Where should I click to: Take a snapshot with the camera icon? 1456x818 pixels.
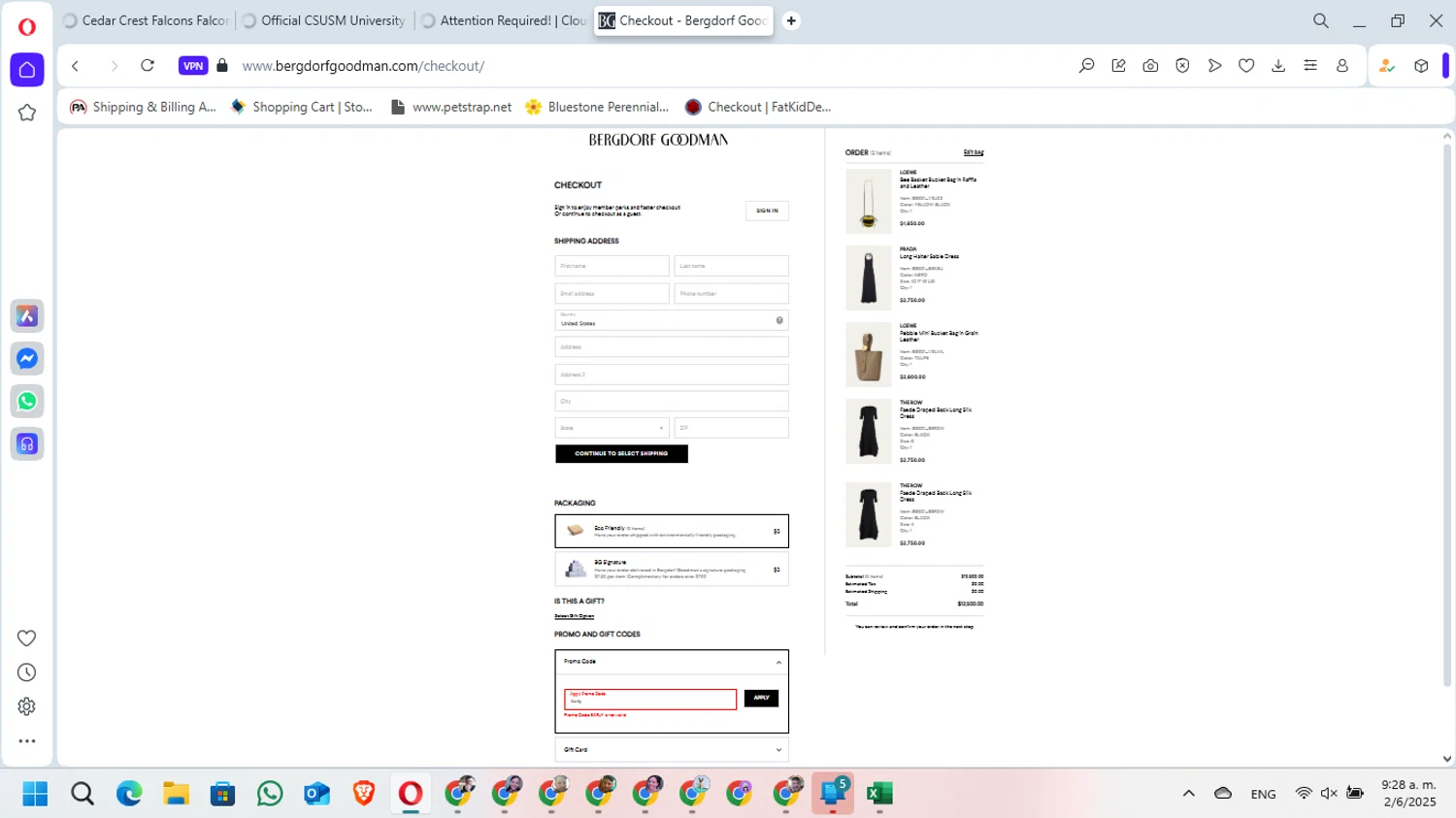point(1150,66)
